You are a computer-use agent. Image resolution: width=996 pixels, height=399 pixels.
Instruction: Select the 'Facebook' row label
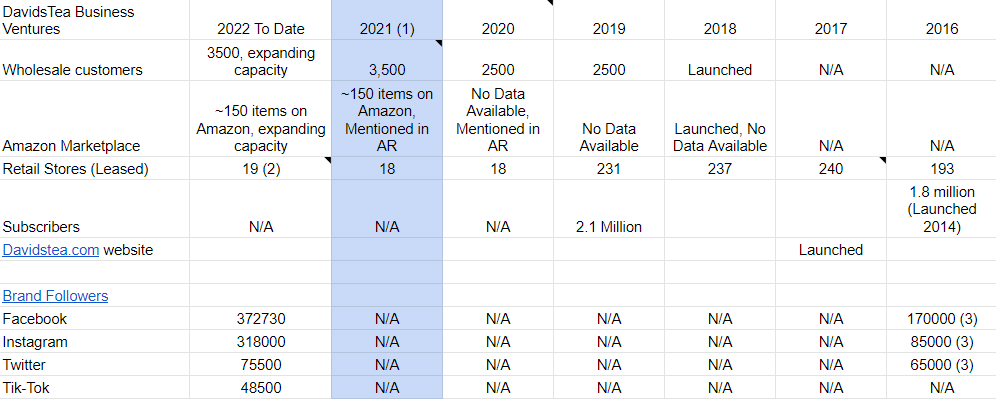coord(95,318)
